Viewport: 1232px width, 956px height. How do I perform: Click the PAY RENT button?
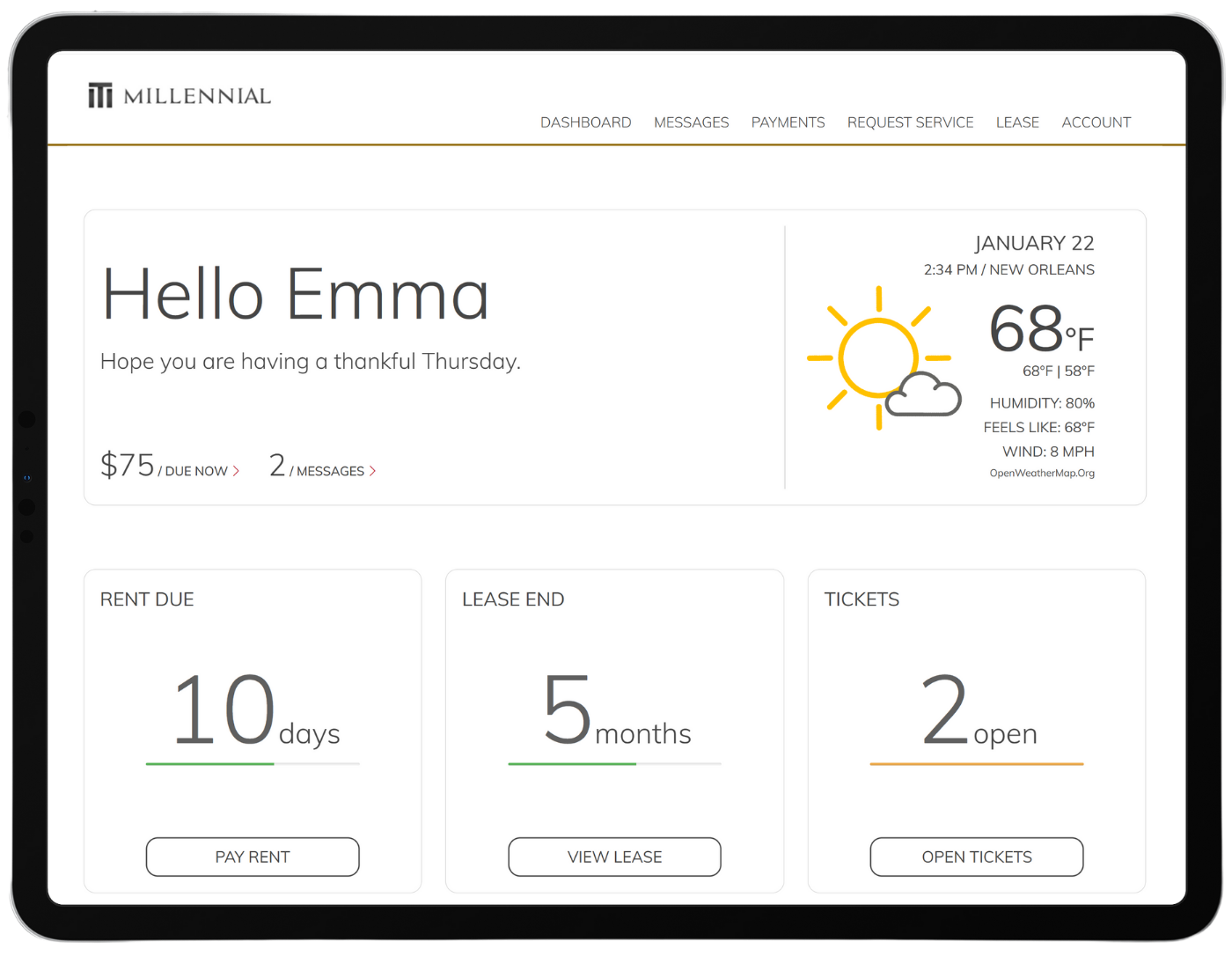click(253, 856)
